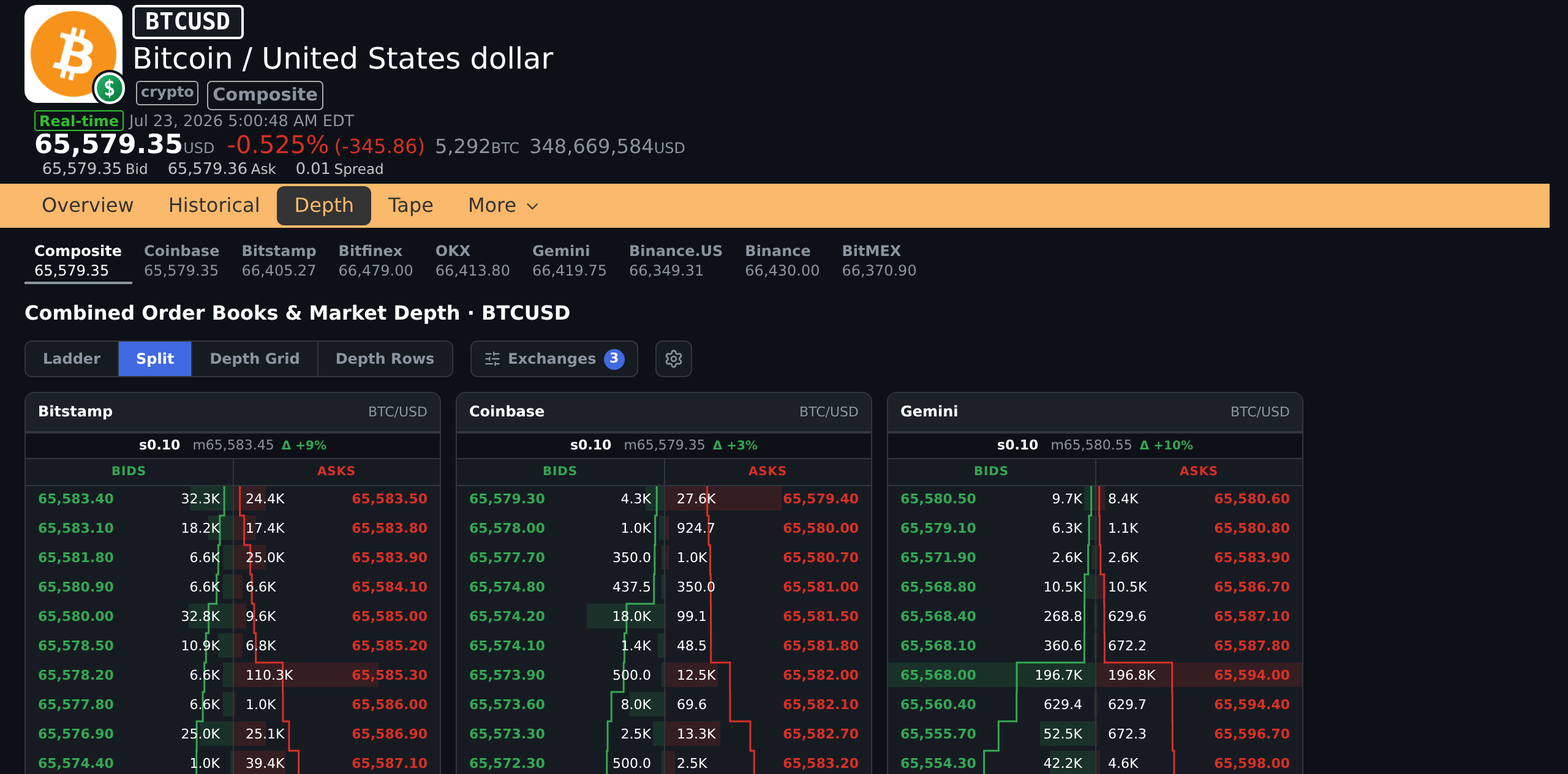Screen dimensions: 1568x774
Task: Click Coinbase bid price 65,574.20
Action: 507,617
